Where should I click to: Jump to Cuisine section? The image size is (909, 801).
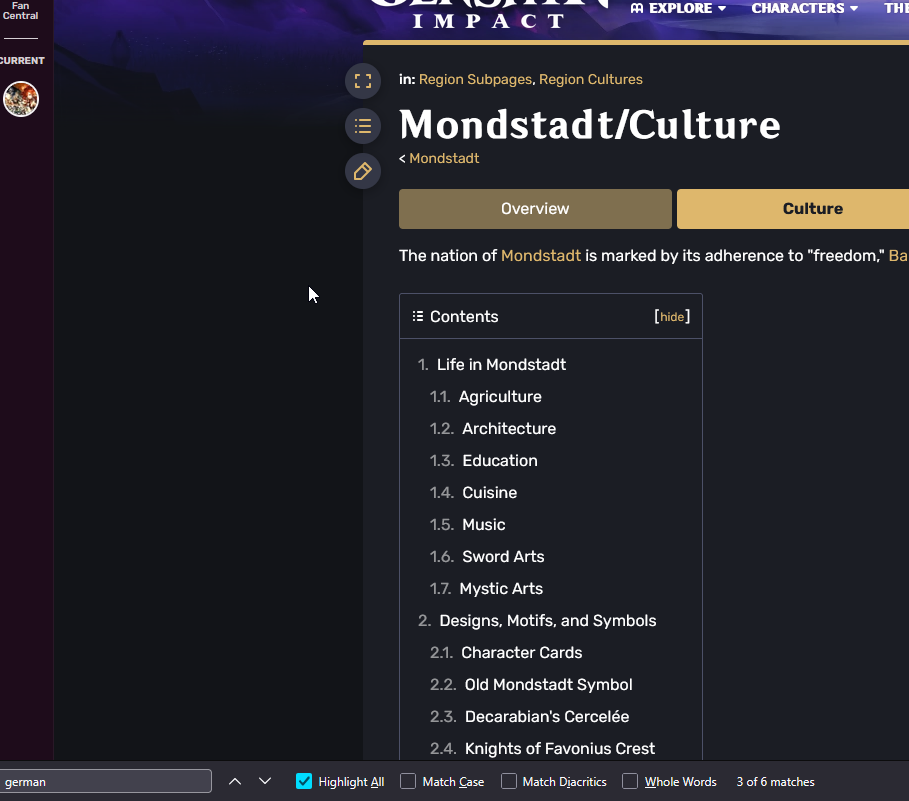click(489, 493)
